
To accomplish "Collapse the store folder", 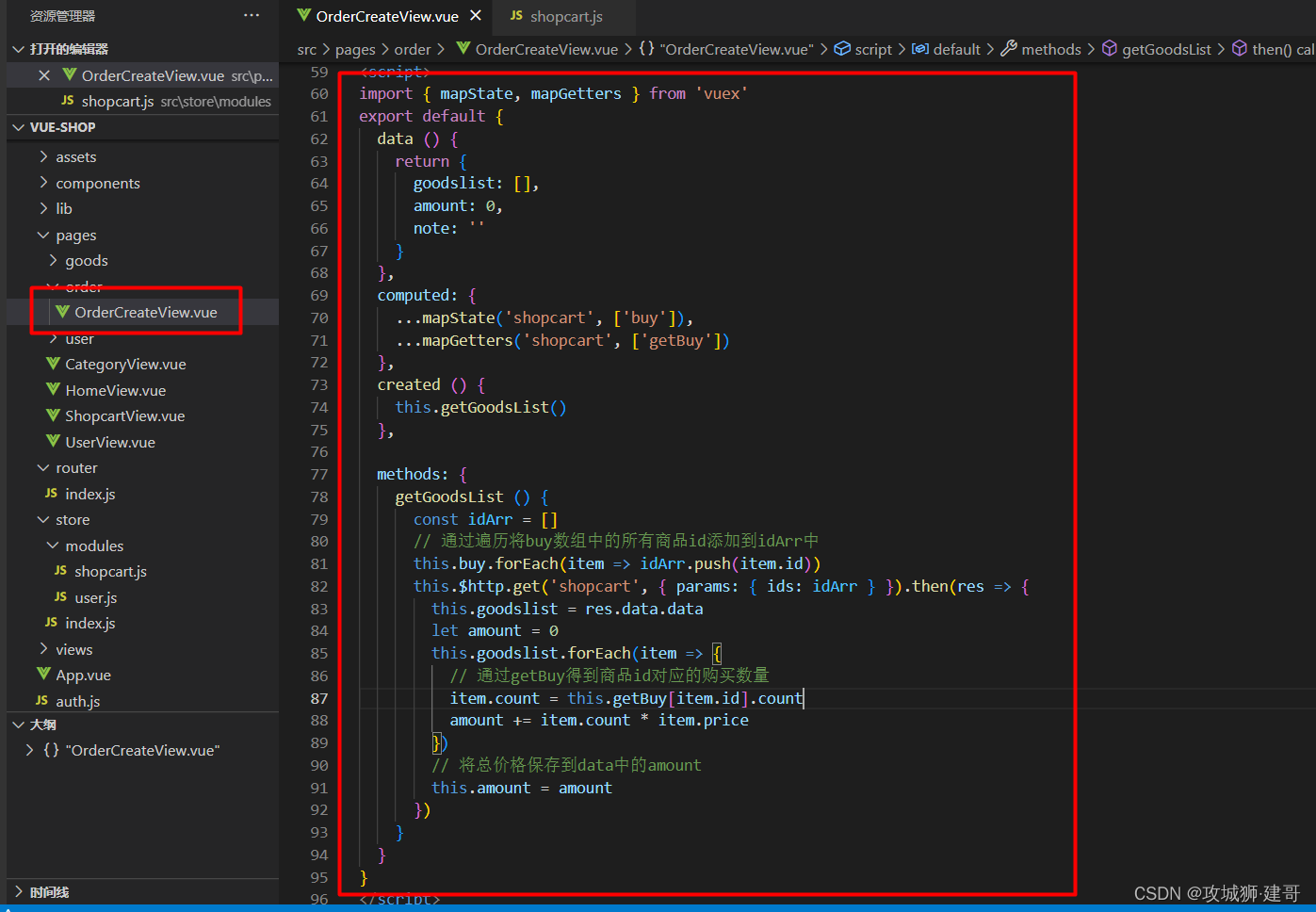I will pos(43,519).
